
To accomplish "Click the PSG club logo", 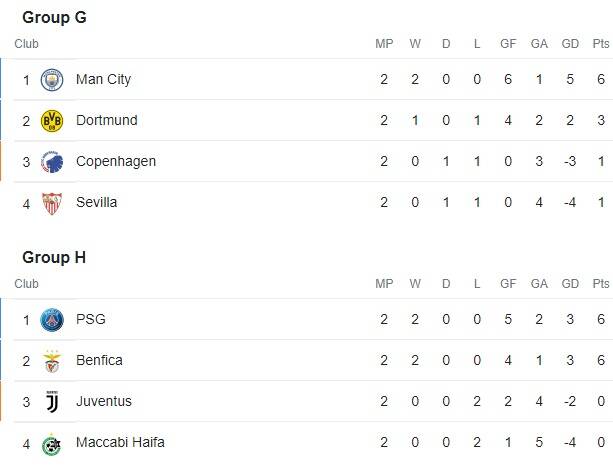I will tap(51, 320).
